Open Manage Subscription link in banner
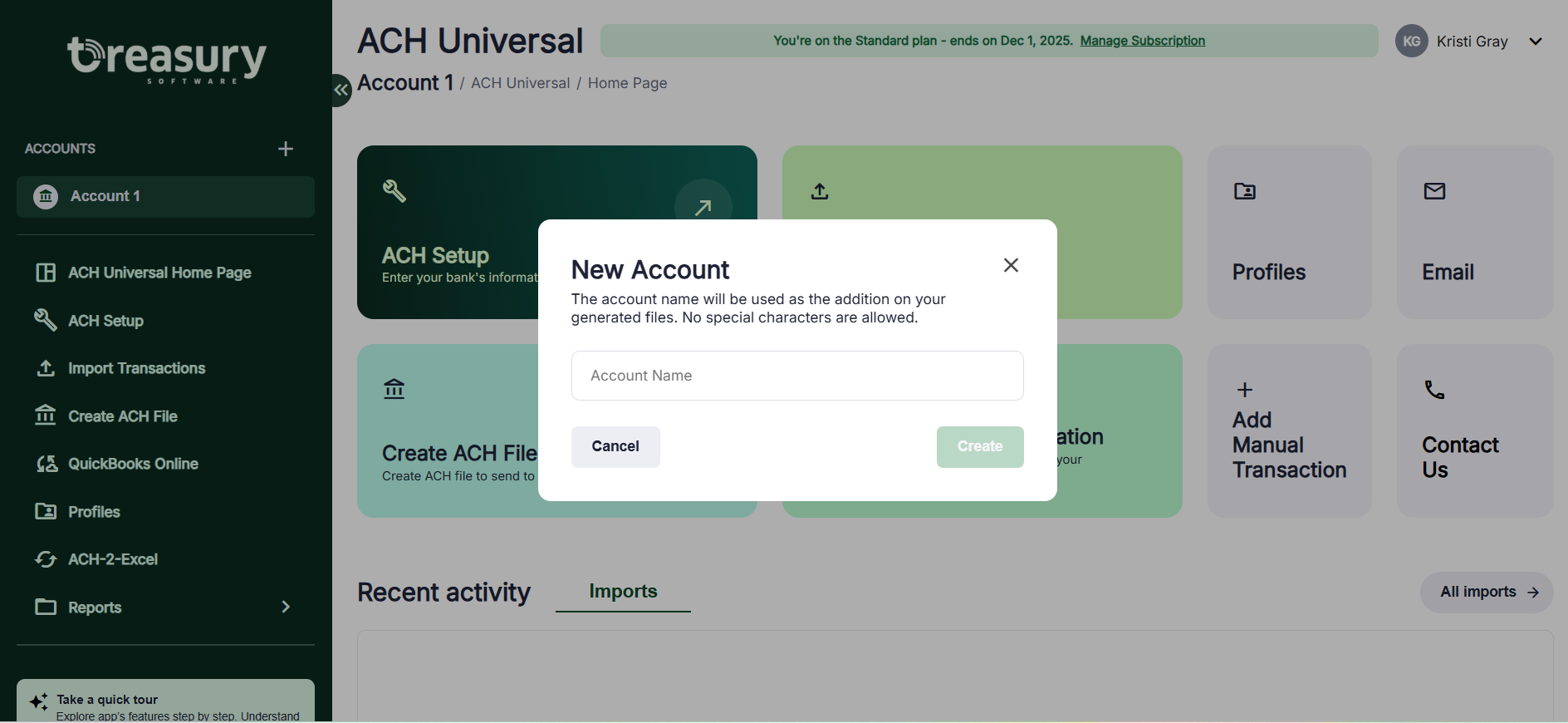 pos(1142,41)
